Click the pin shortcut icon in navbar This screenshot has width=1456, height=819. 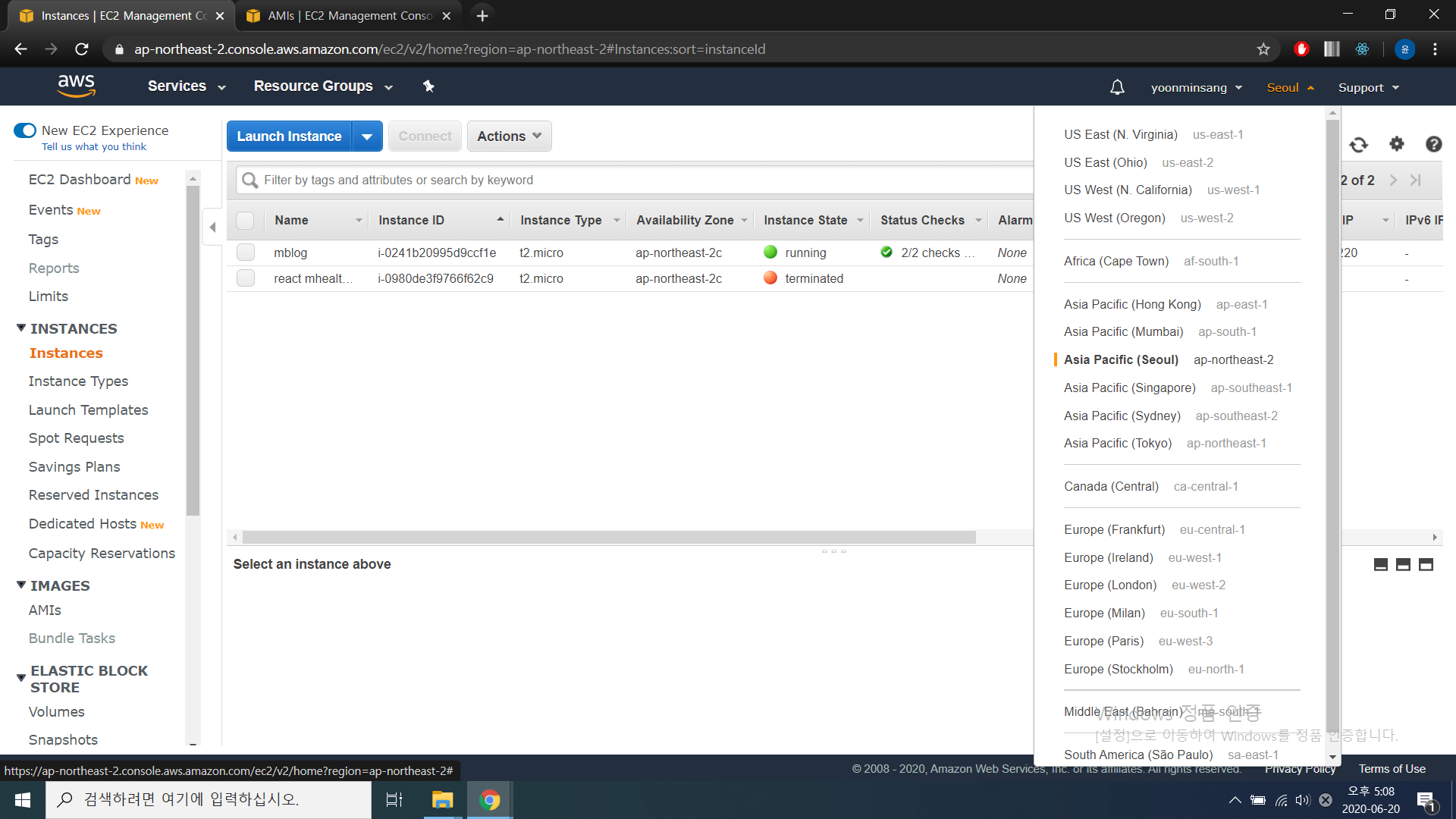coord(428,86)
